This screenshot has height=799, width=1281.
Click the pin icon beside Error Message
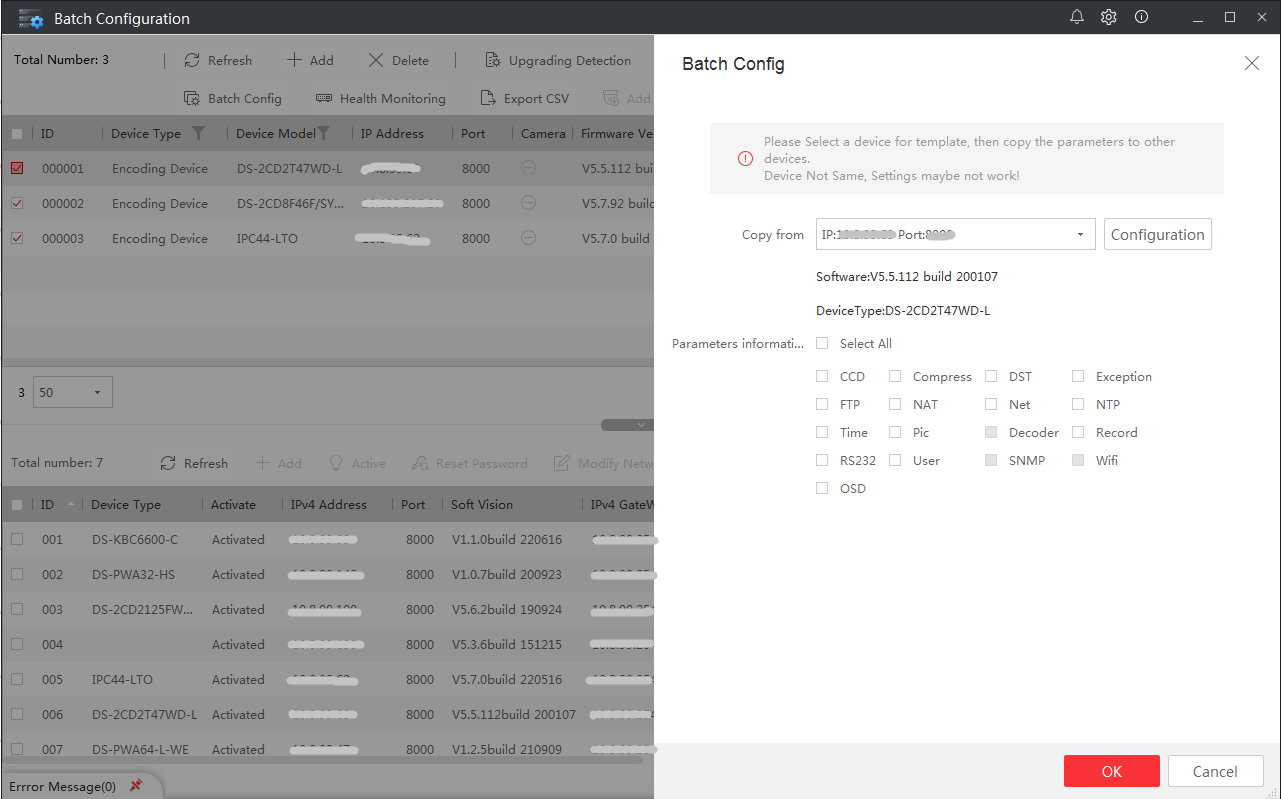click(x=136, y=786)
